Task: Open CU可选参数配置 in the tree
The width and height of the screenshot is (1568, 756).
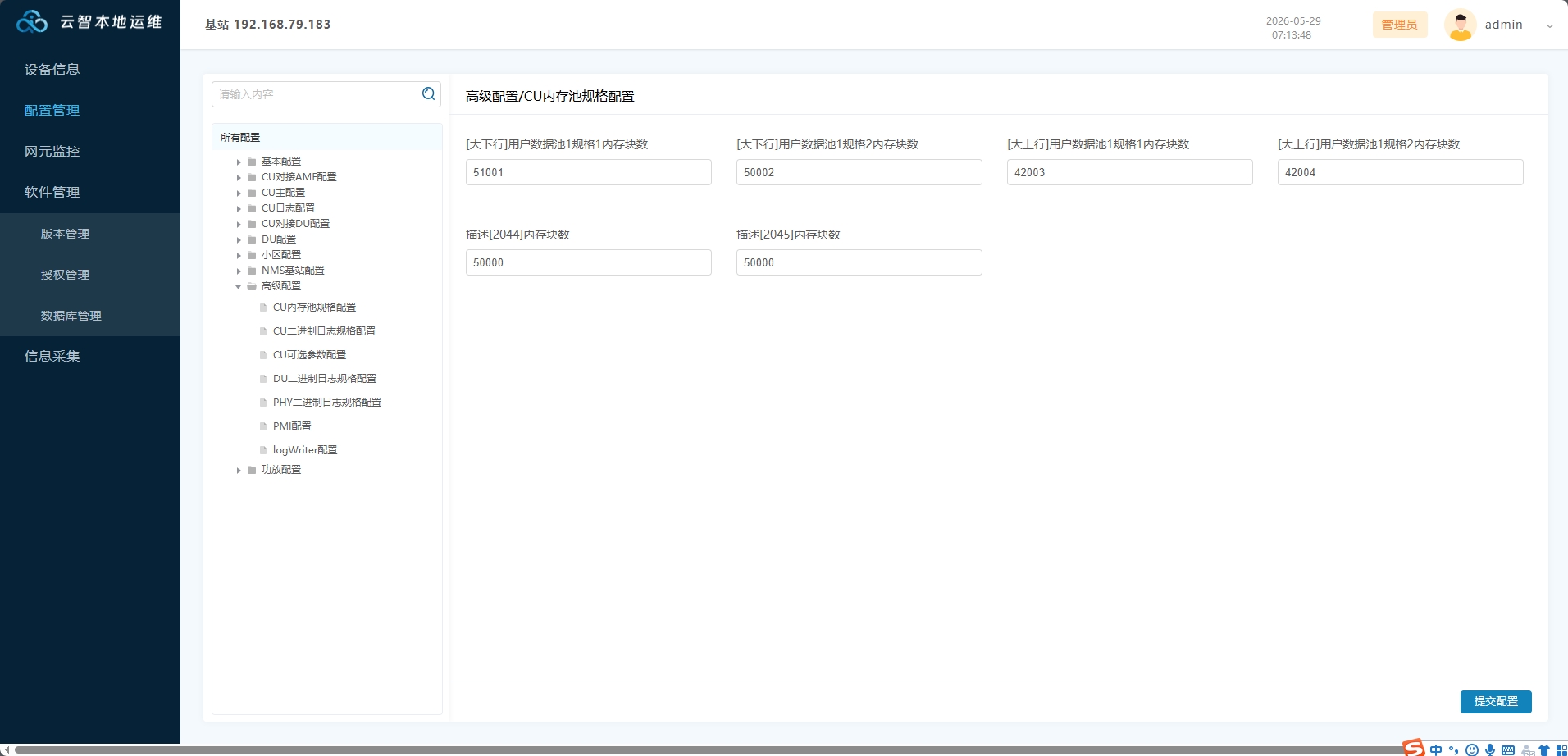Action: 309,355
